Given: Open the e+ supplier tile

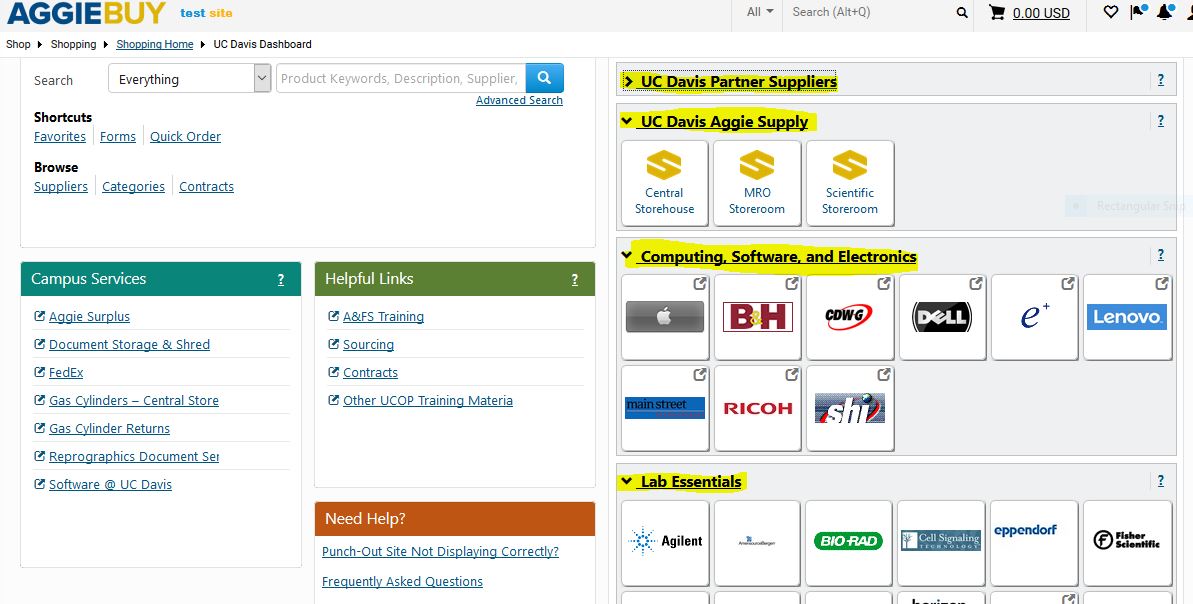Looking at the screenshot, I should 1035,317.
